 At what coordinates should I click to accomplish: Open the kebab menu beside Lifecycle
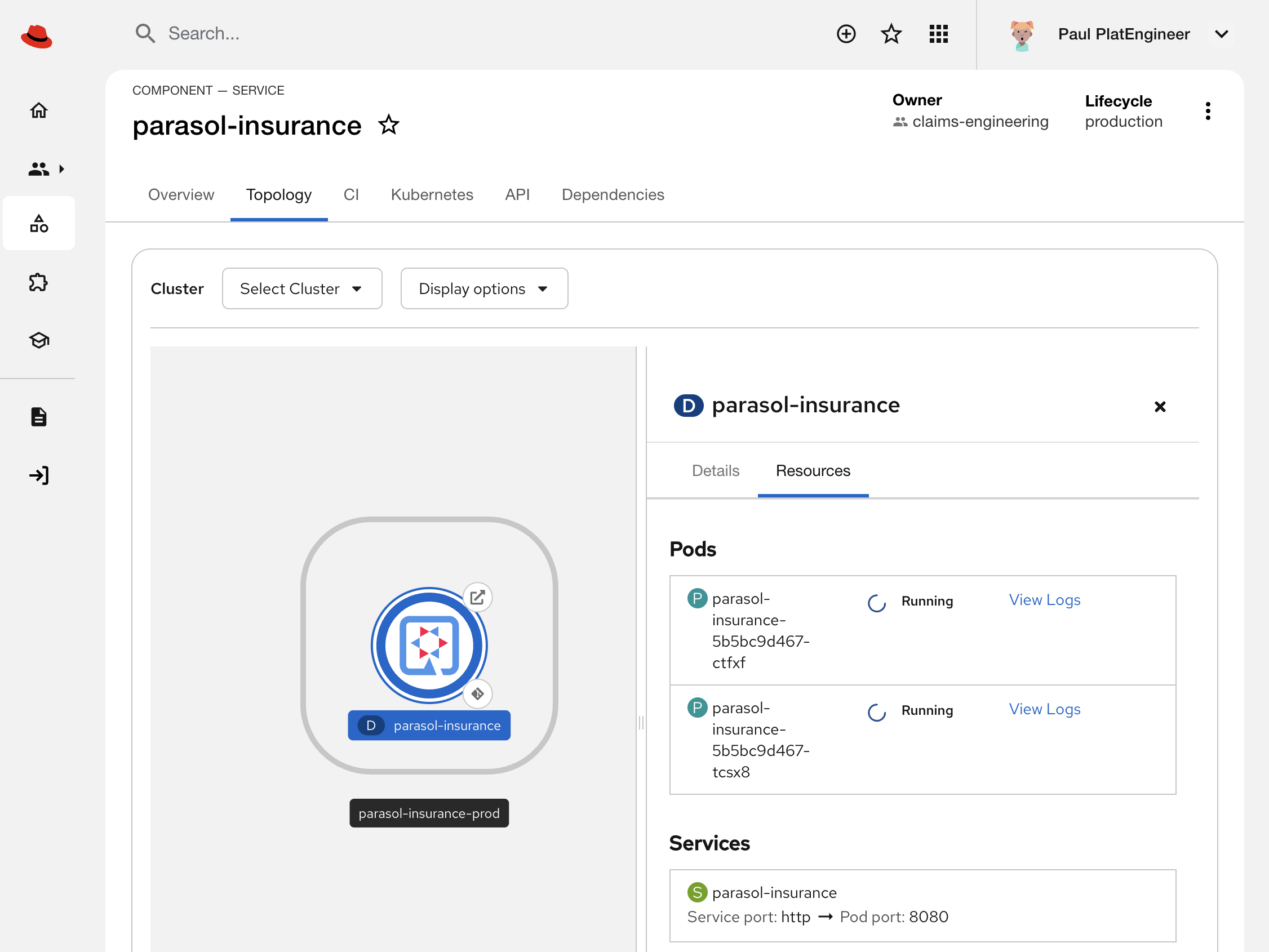tap(1208, 110)
